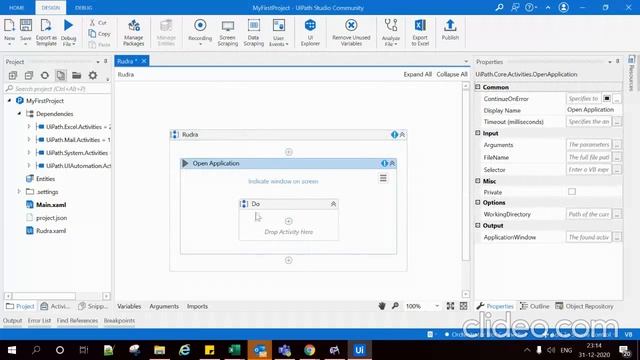Open UI Explorer
This screenshot has height=360, width=640.
310,32
